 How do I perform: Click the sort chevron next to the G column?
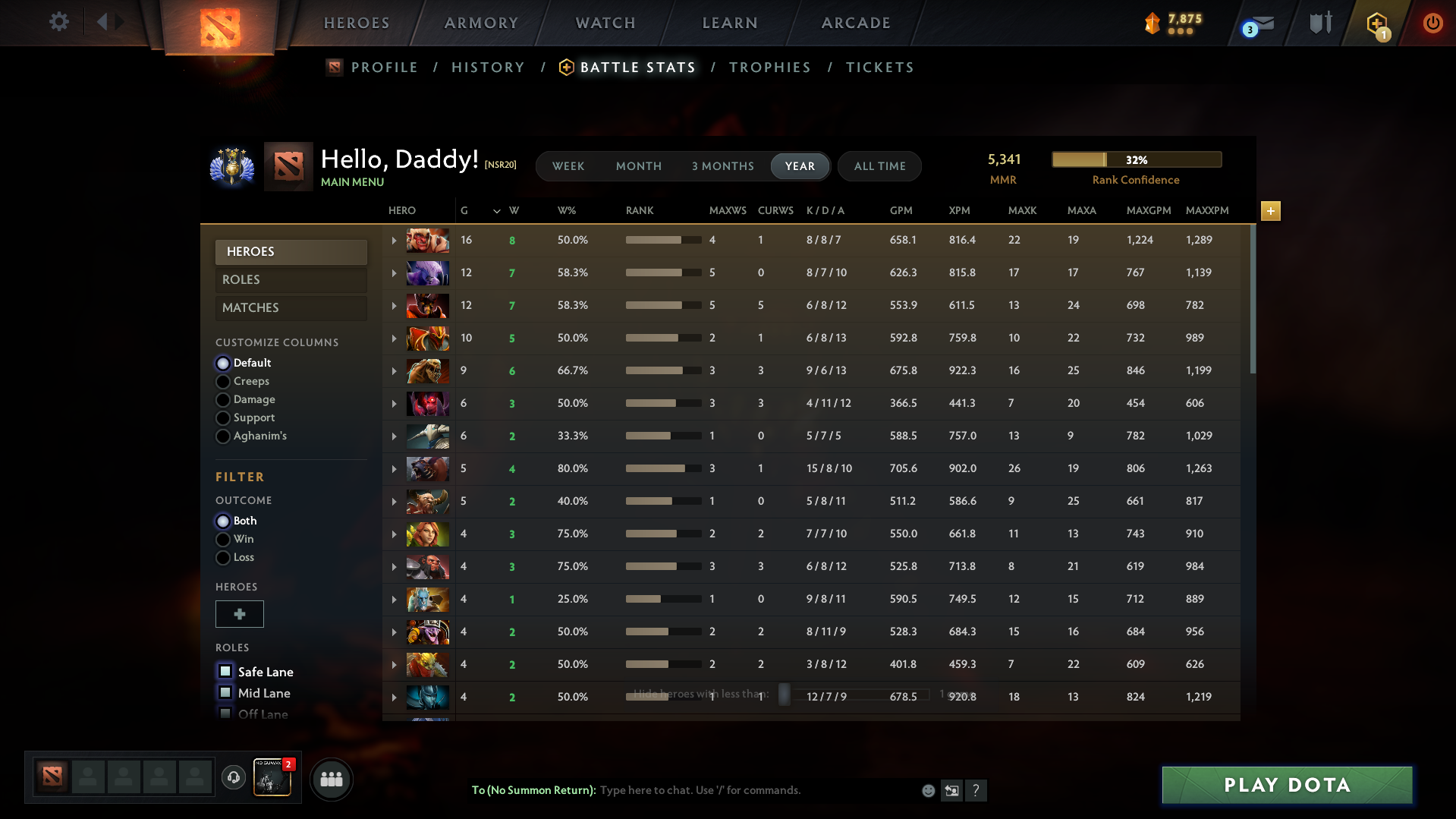pyautogui.click(x=497, y=211)
